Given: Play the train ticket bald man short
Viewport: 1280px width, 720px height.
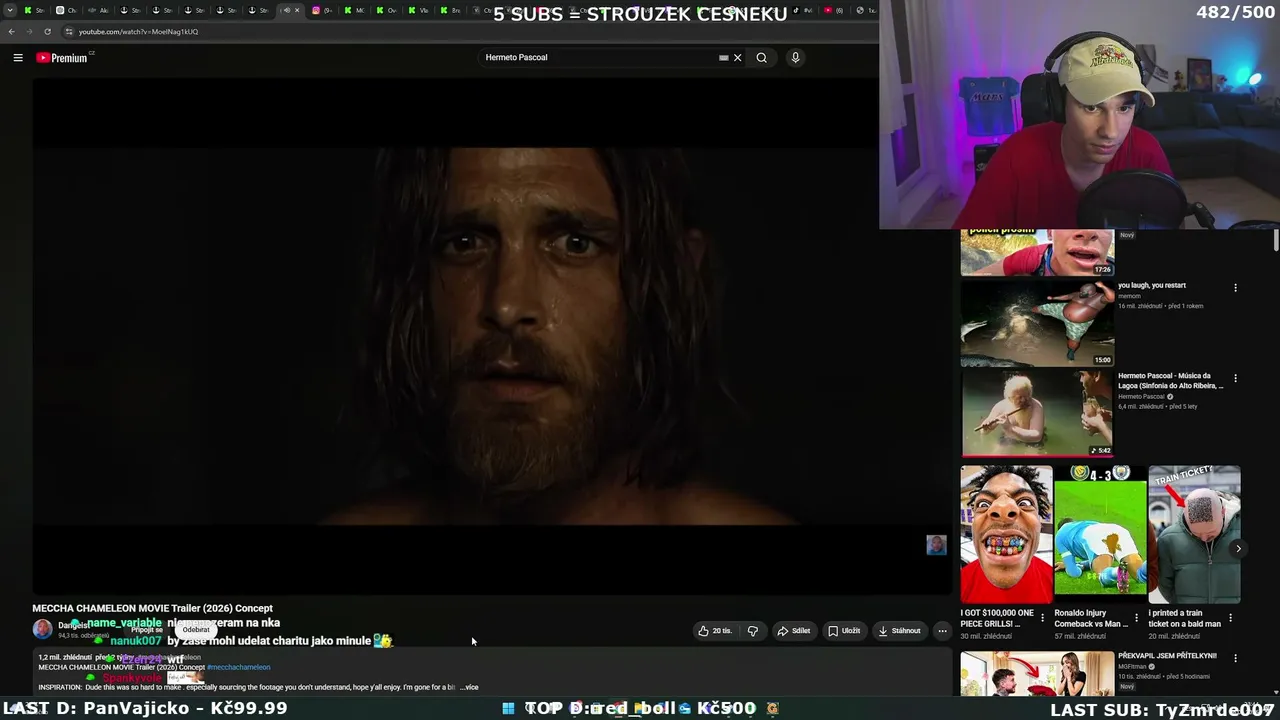Looking at the screenshot, I should (1194, 535).
